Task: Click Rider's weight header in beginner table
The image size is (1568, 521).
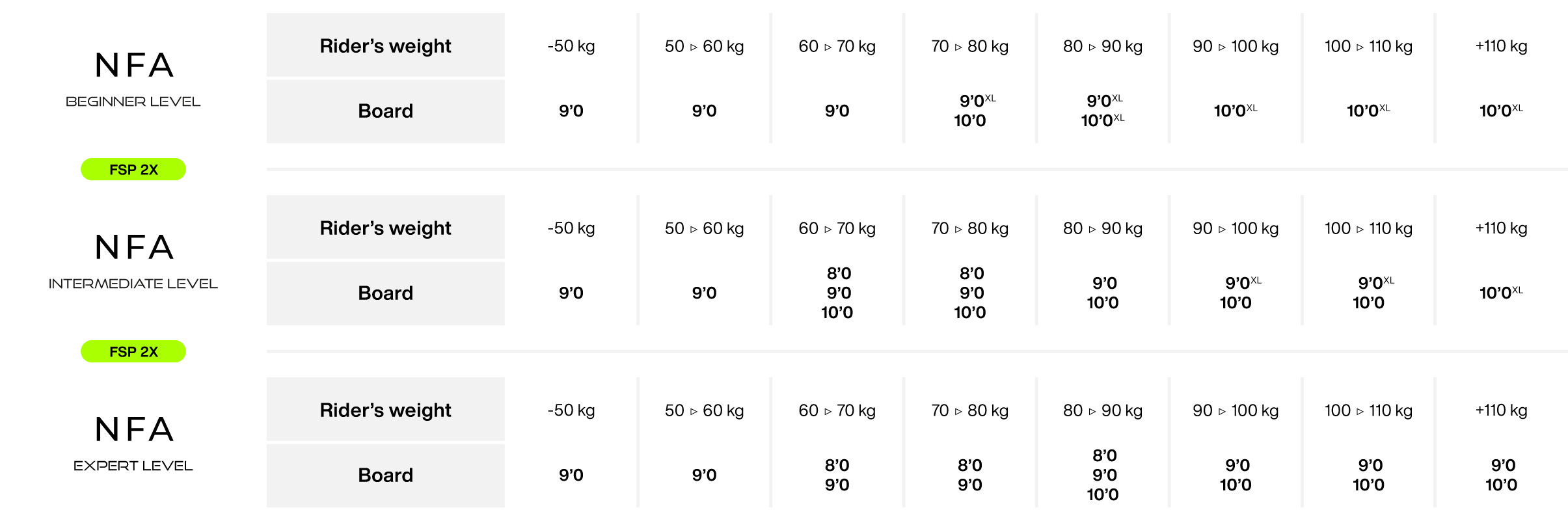Action: (386, 46)
